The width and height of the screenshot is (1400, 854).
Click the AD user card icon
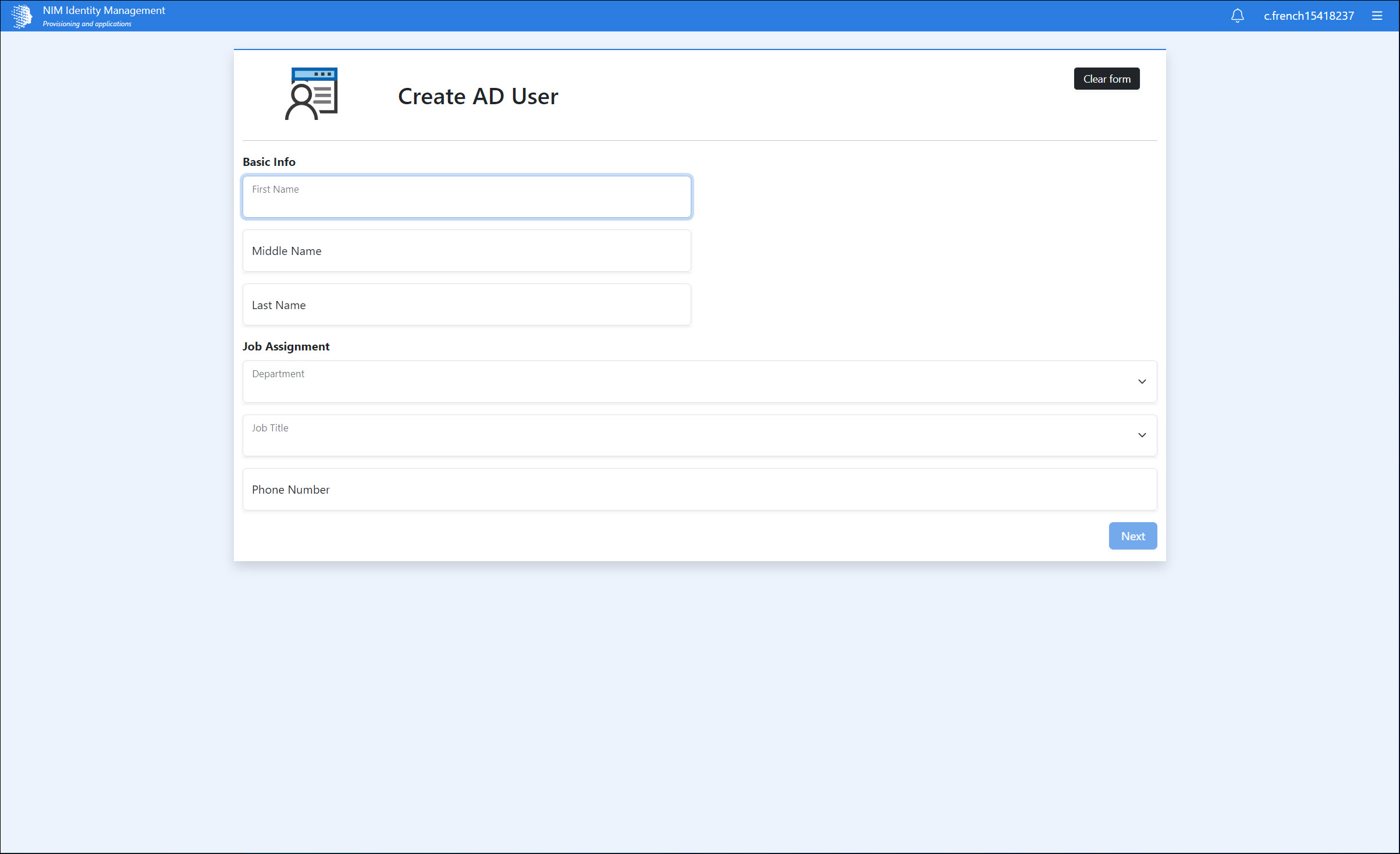point(311,94)
